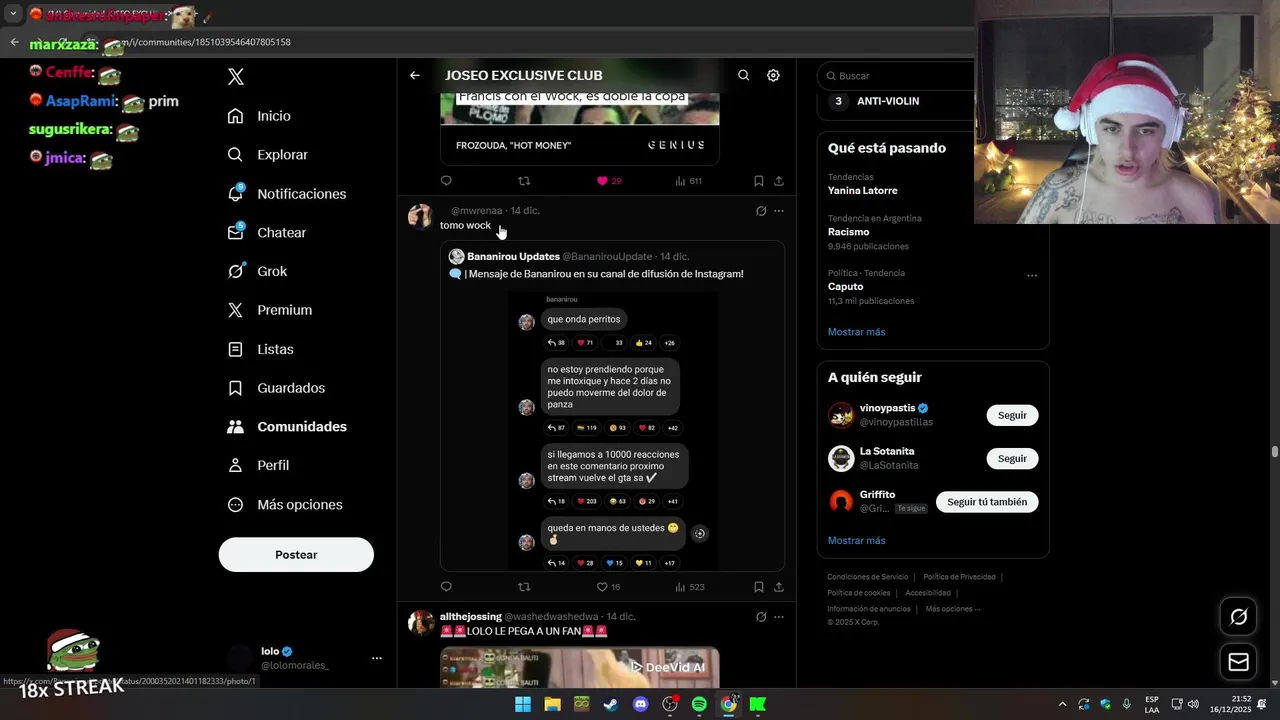Open the Bananirou Instagram screenshot image

613,431
